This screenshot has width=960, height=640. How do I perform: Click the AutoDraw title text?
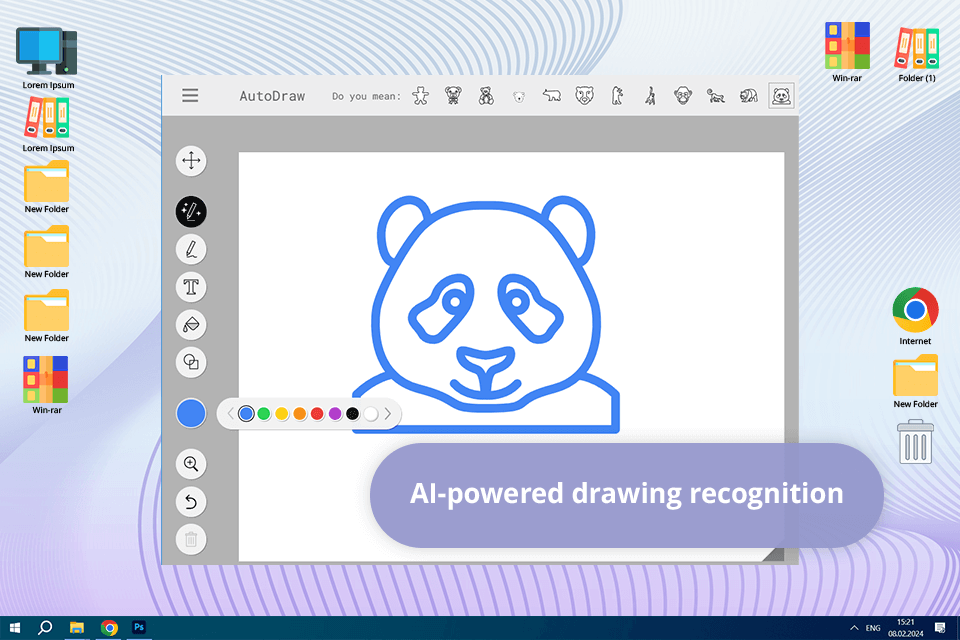pyautogui.click(x=272, y=96)
